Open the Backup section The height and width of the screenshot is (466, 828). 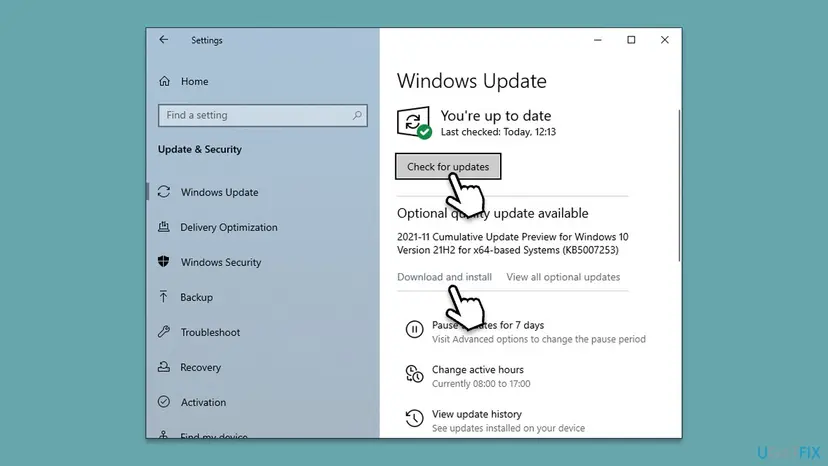196,297
